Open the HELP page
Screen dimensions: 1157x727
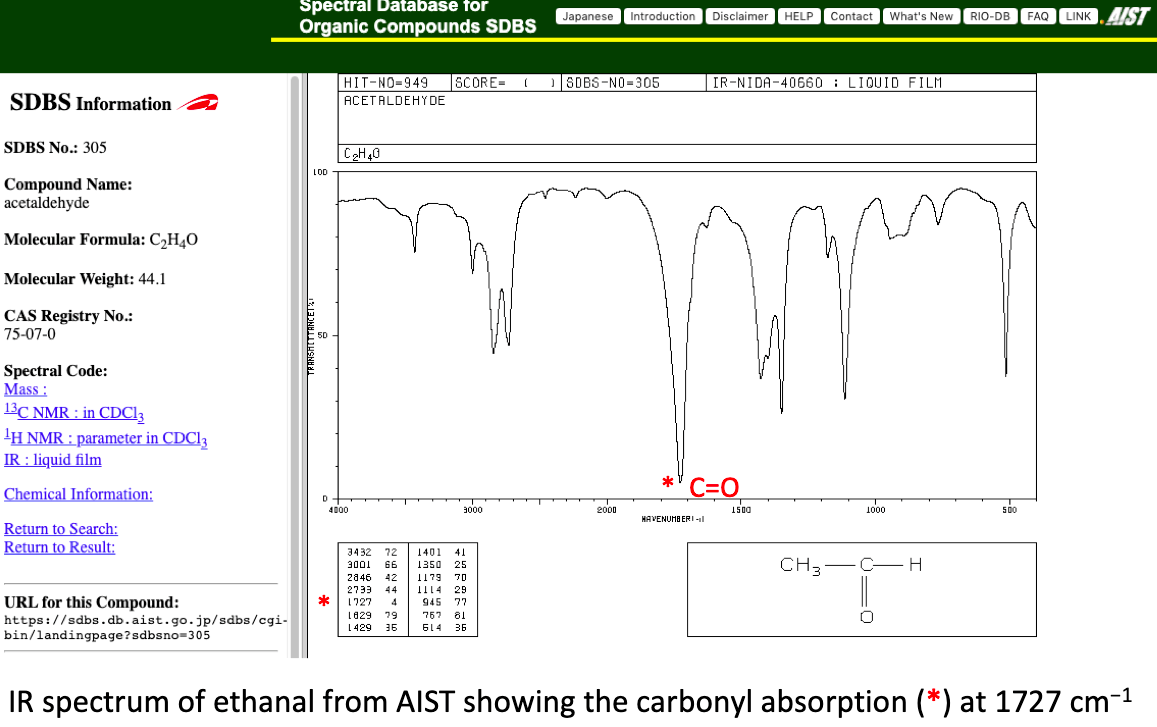pos(798,17)
